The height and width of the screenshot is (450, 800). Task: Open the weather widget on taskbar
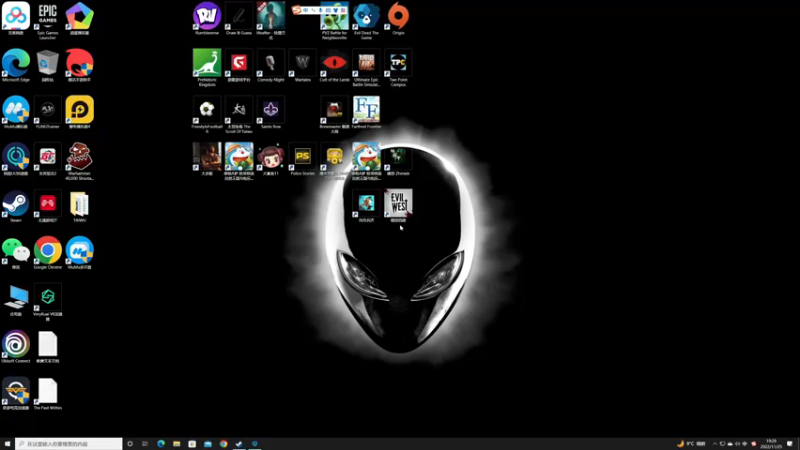[691, 444]
